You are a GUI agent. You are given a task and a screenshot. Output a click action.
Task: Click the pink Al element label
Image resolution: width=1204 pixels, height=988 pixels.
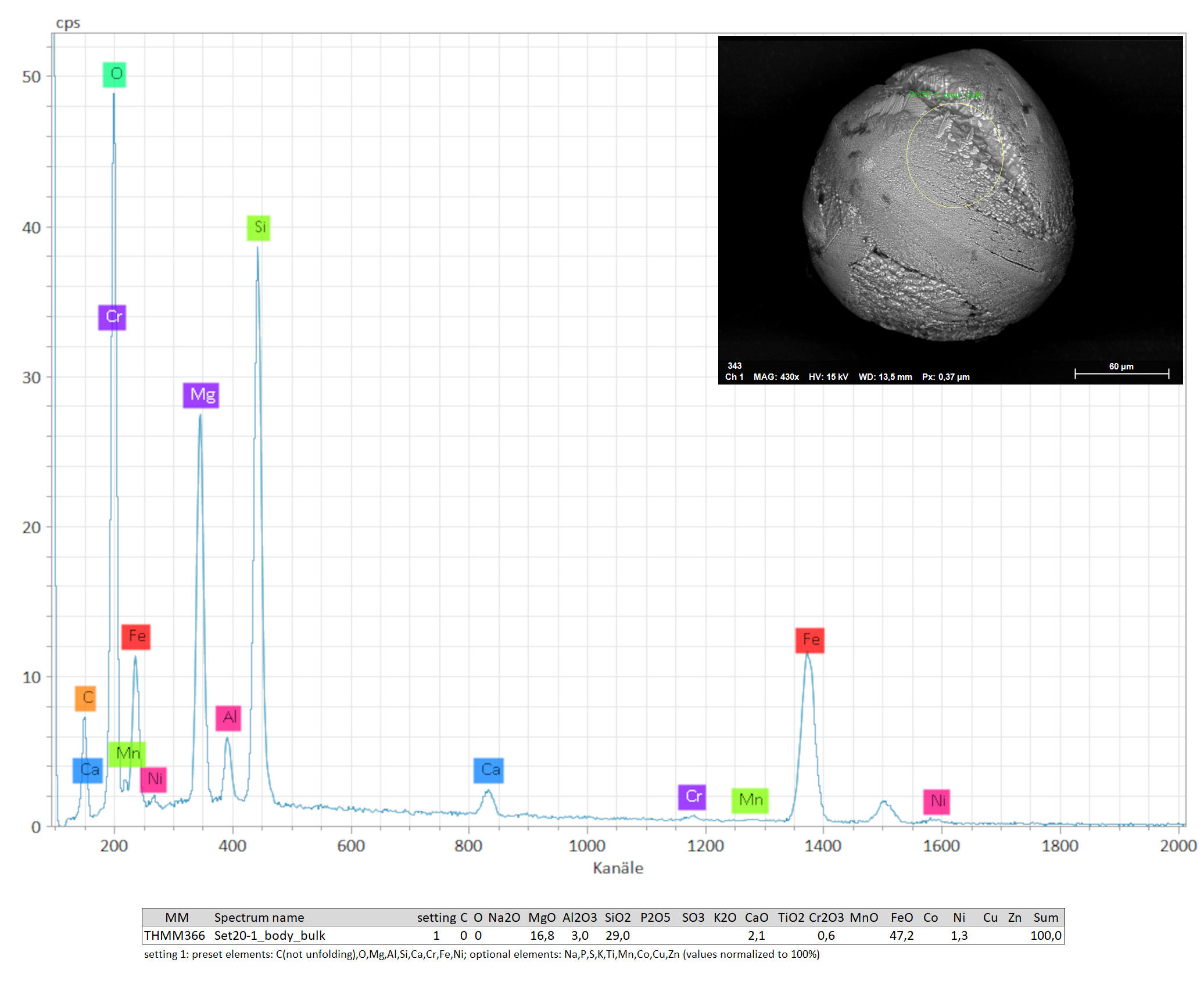pyautogui.click(x=228, y=718)
